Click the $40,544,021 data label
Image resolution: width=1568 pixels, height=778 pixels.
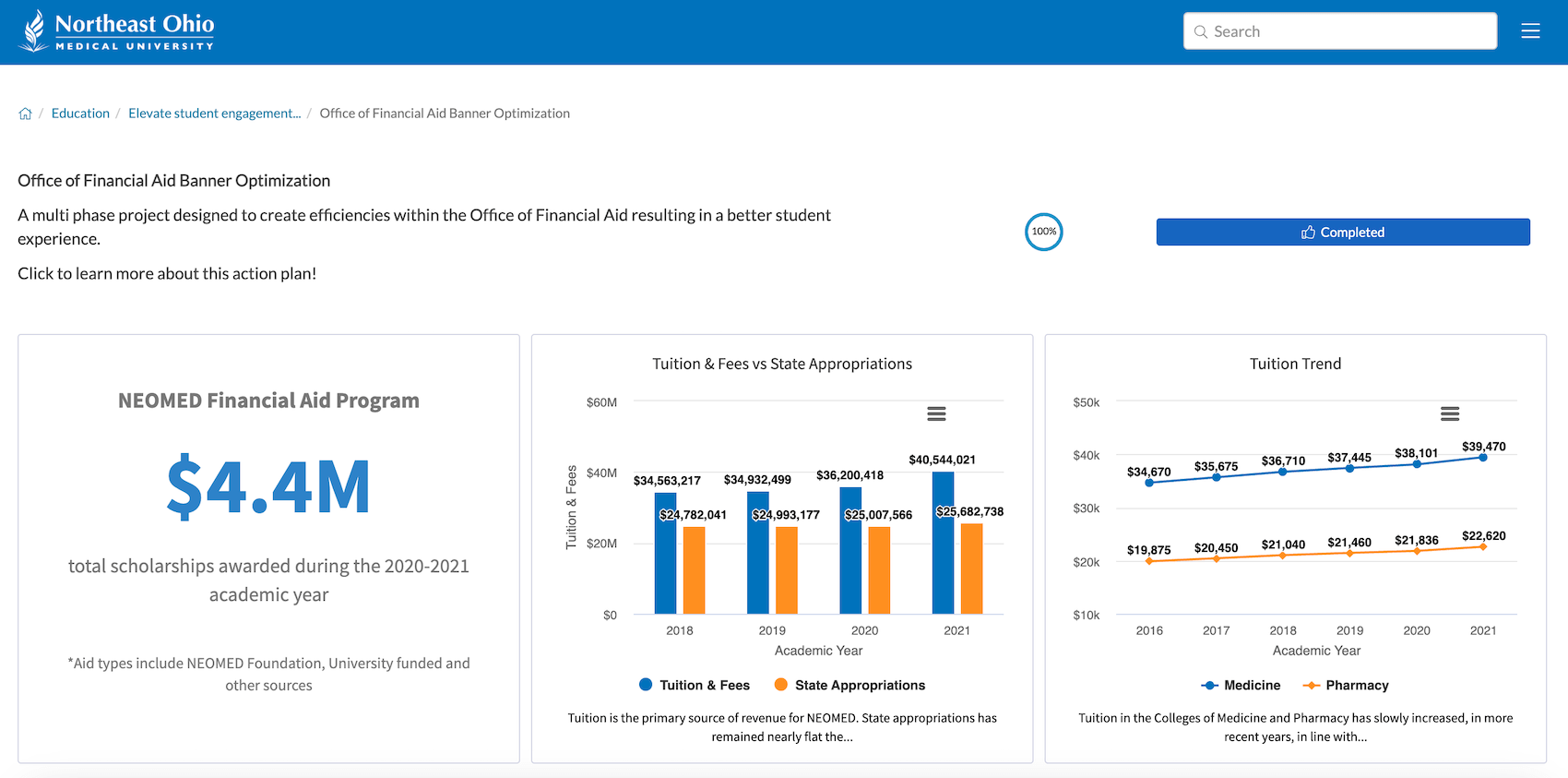(942, 460)
